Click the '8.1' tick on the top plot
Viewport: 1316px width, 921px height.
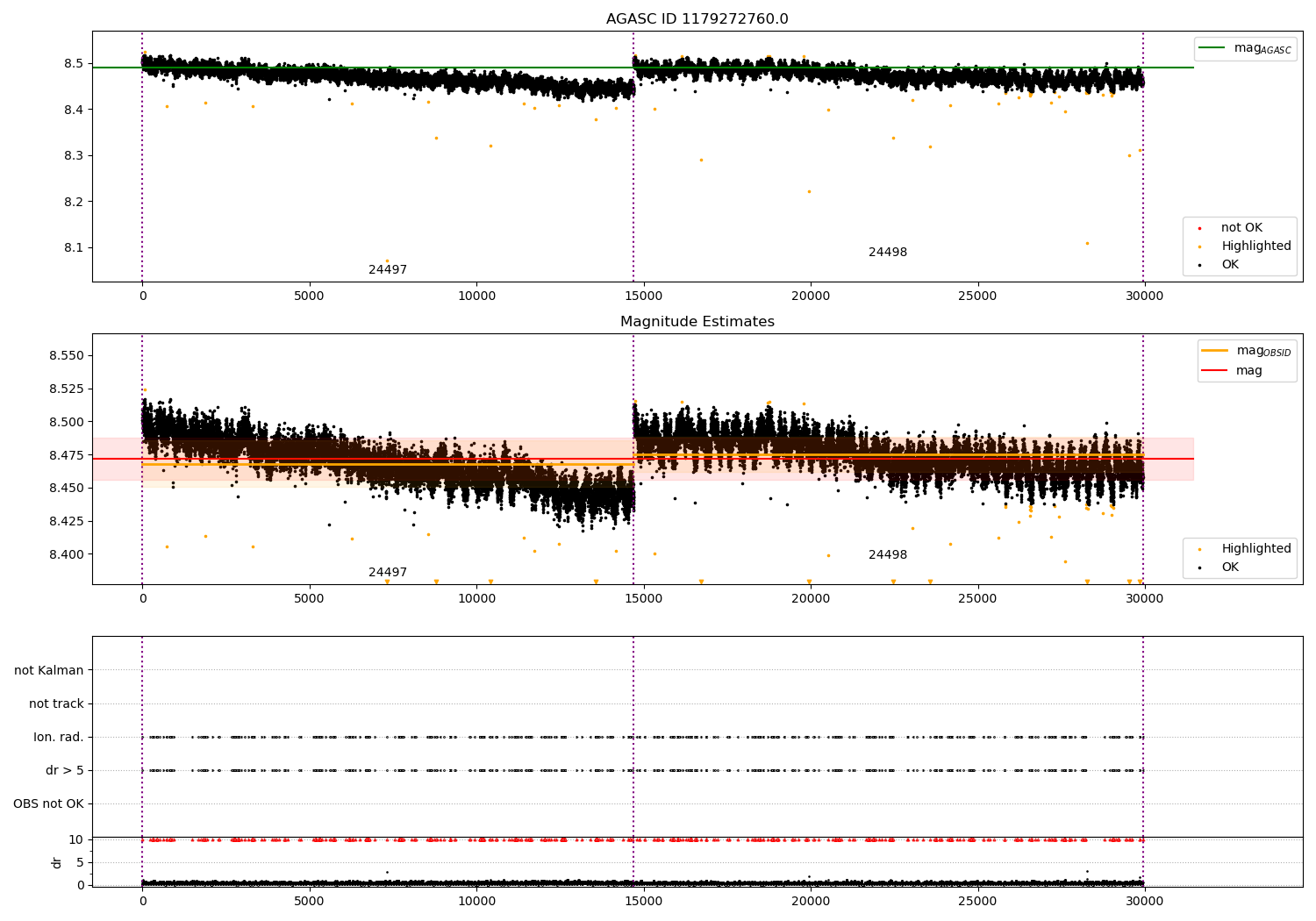73,247
